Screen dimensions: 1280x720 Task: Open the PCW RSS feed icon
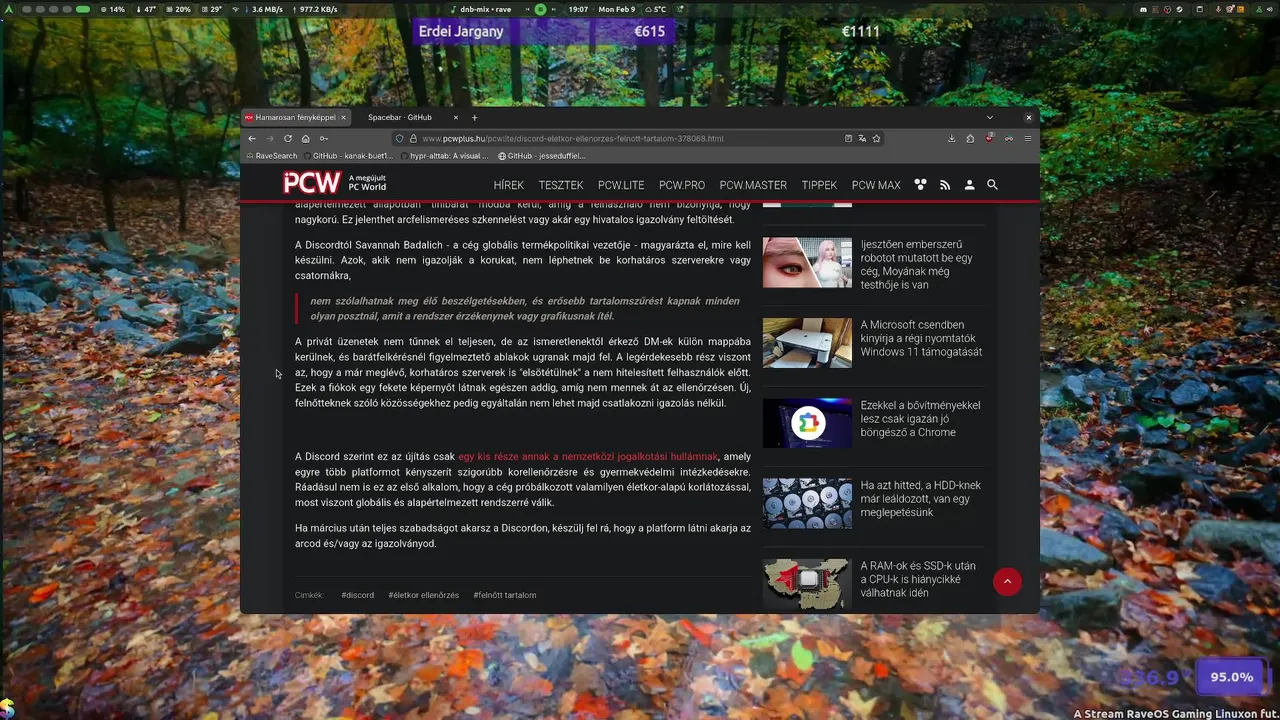pyautogui.click(x=945, y=185)
